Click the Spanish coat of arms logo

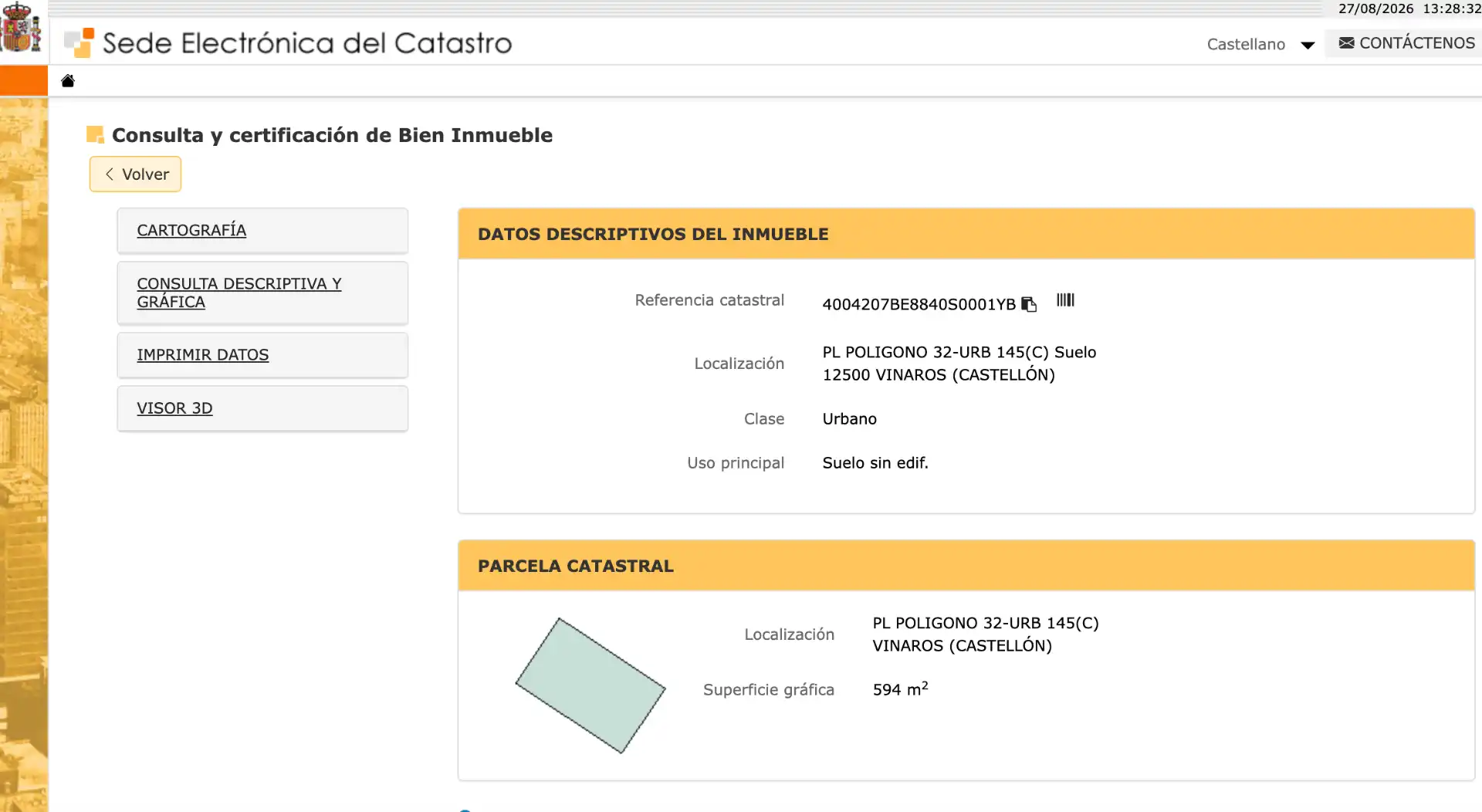point(21,29)
